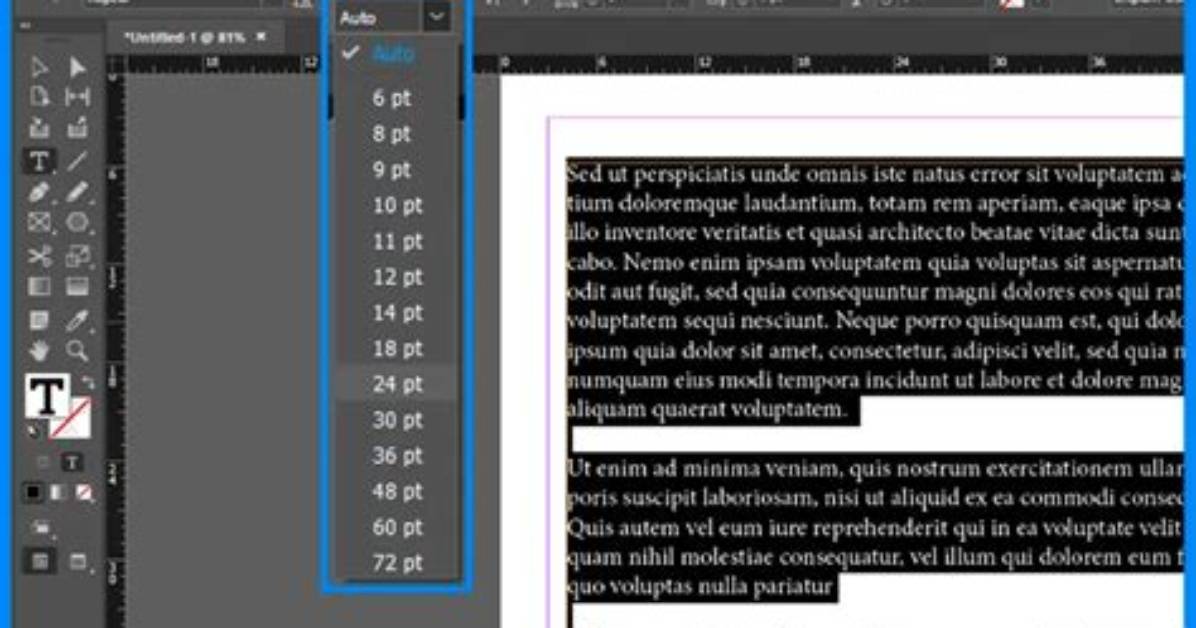Select the Note tool

[x=39, y=320]
